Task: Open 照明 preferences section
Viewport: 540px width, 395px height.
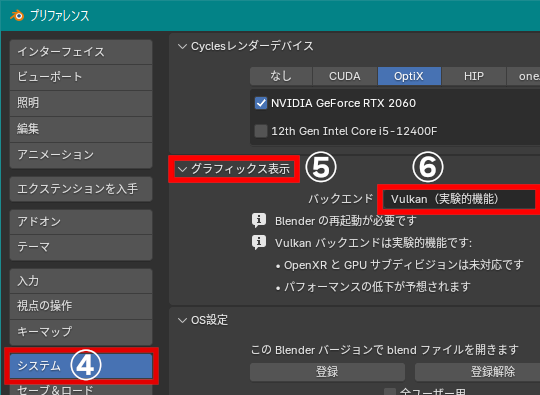Action: coord(81,103)
